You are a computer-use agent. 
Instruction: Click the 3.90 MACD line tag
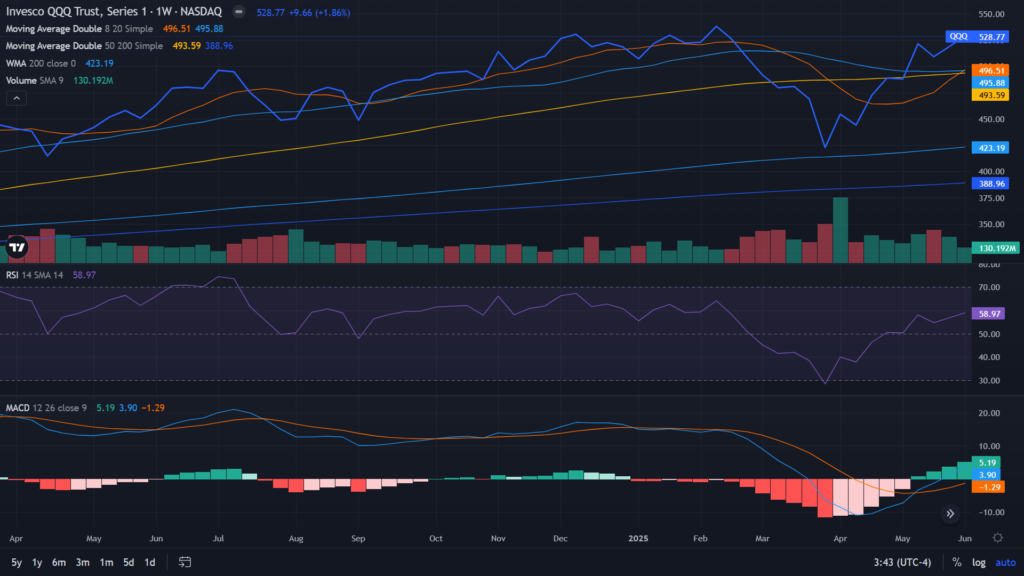click(x=987, y=475)
